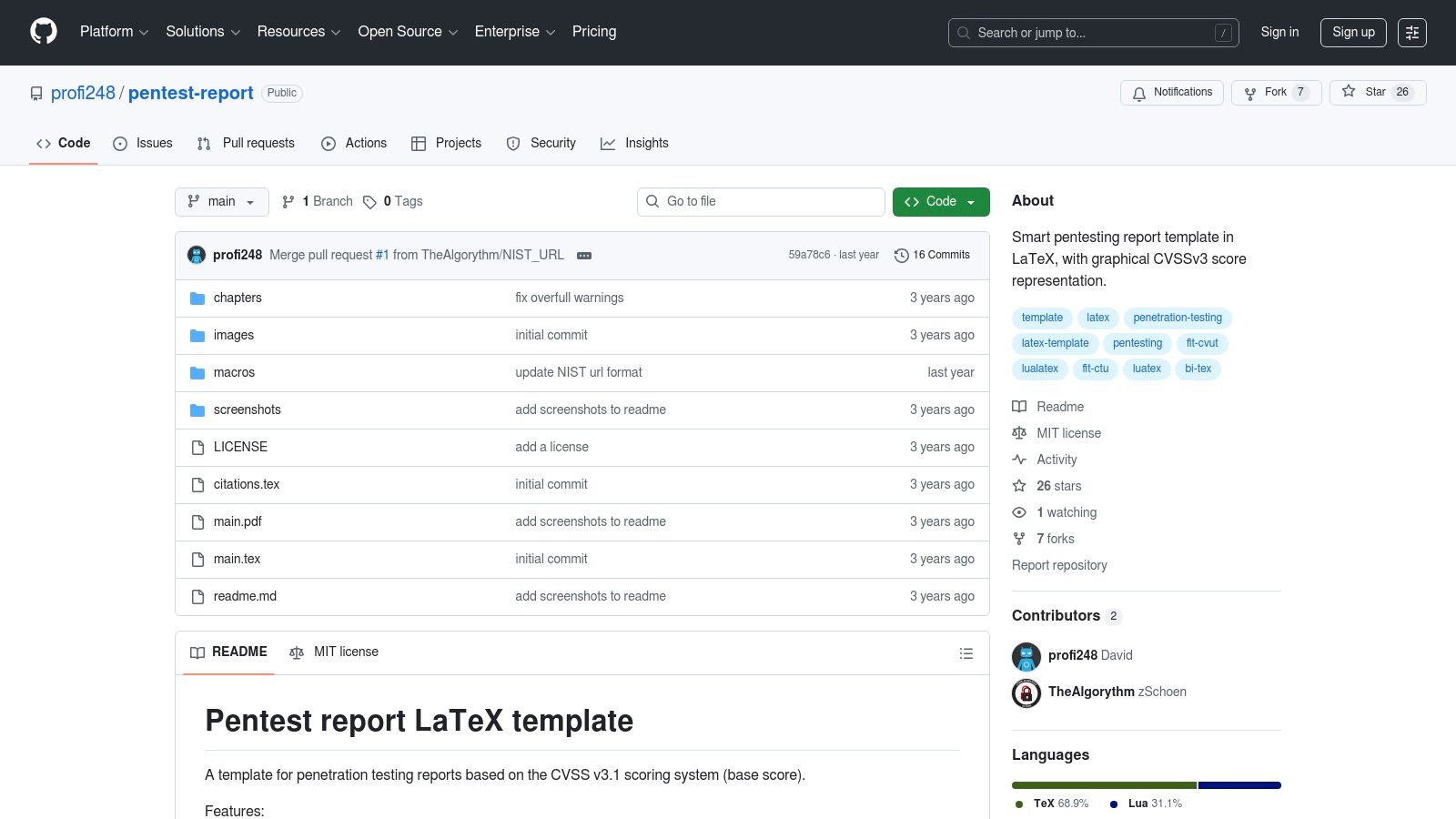Click the Notifications bell button
1456x819 pixels.
(1172, 93)
